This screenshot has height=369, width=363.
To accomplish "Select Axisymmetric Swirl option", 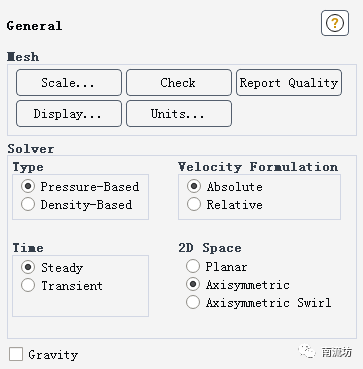I will 193,302.
